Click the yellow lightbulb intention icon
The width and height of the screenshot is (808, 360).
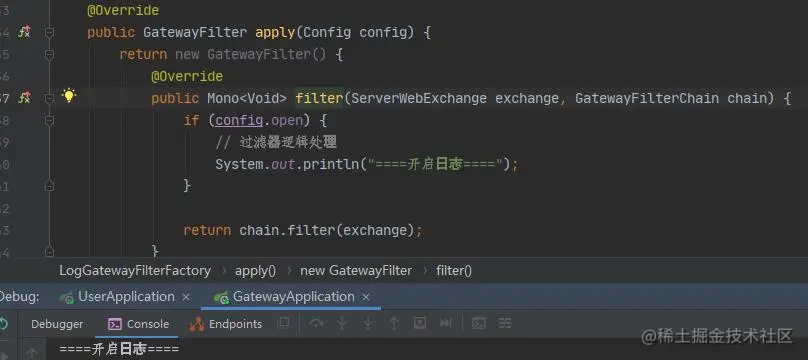click(x=69, y=95)
